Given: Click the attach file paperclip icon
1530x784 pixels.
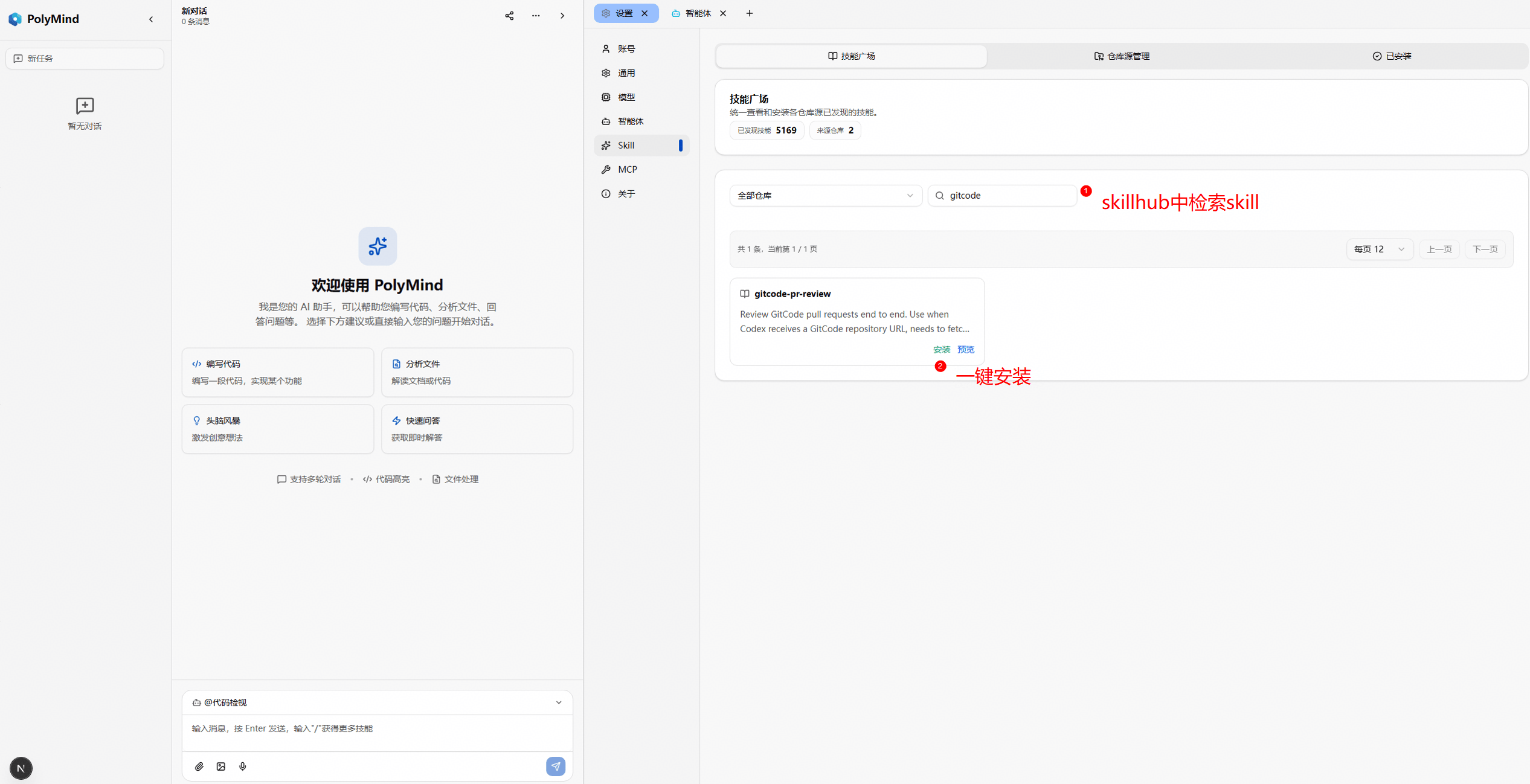Looking at the screenshot, I should coord(199,766).
